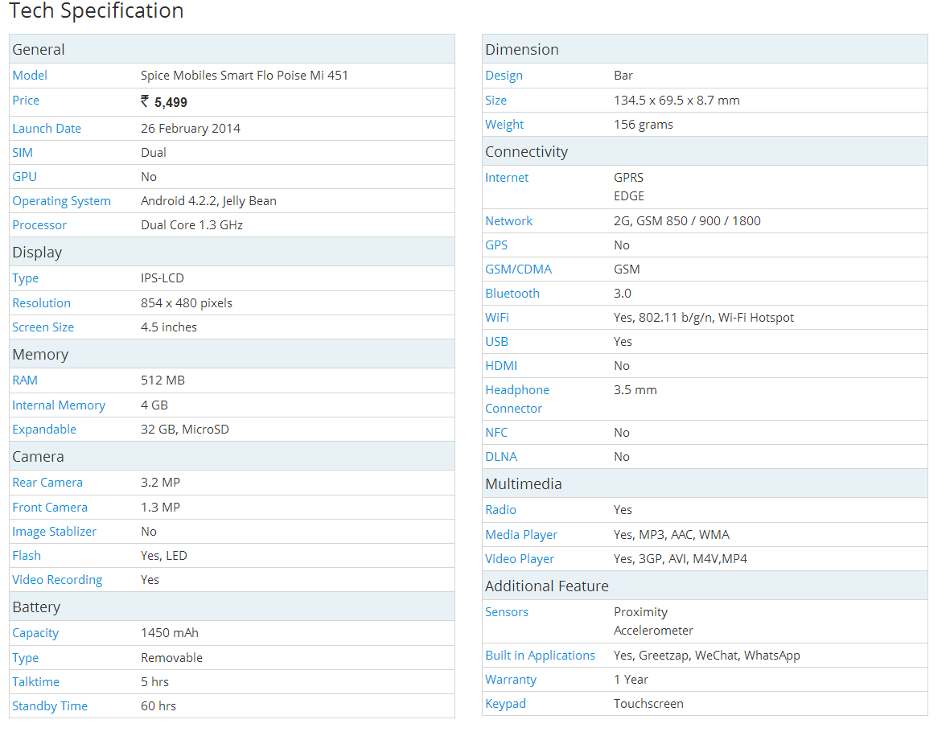Click the Flash link
This screenshot has width=950, height=732.
pyautogui.click(x=27, y=556)
